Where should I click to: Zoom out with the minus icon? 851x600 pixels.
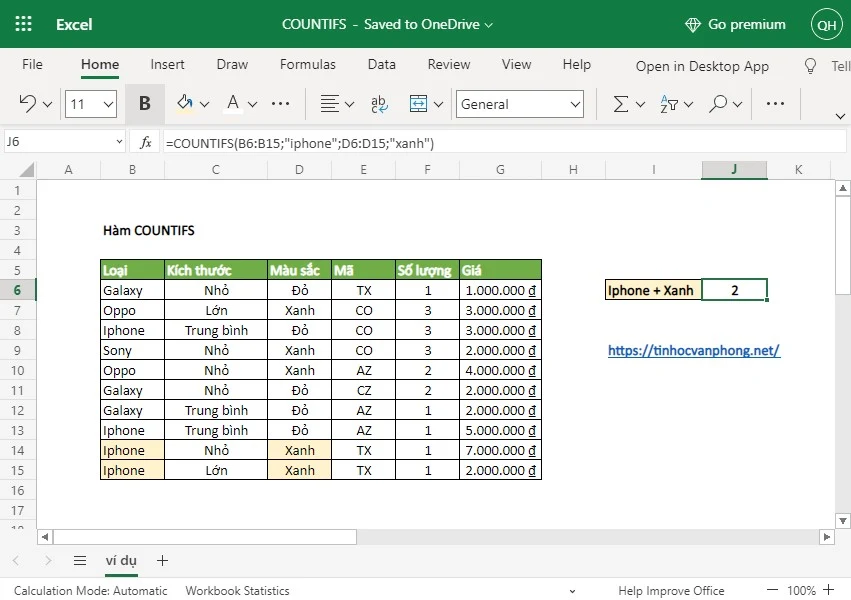pyautogui.click(x=772, y=590)
